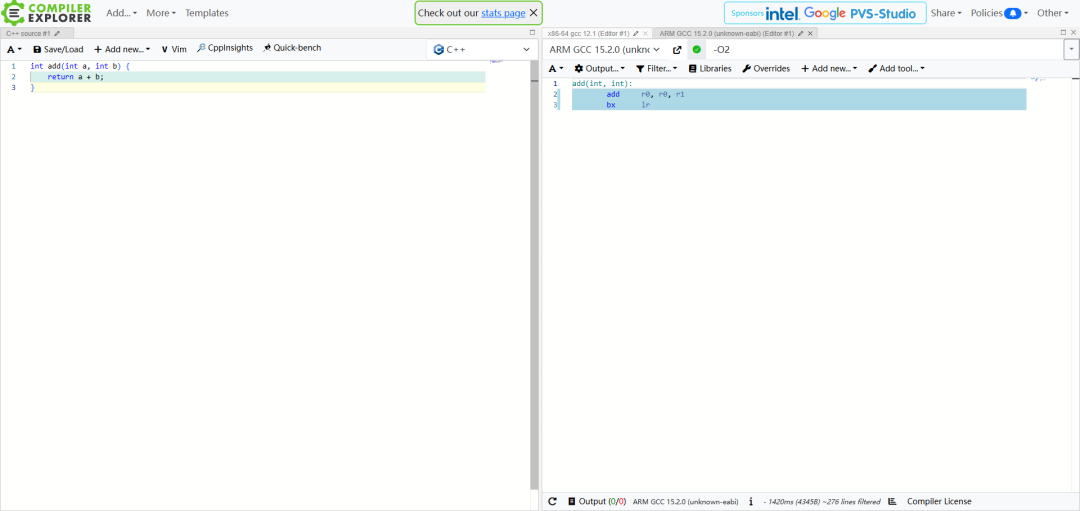Open the More menu
Screen dimensions: 1080x511
pos(160,13)
